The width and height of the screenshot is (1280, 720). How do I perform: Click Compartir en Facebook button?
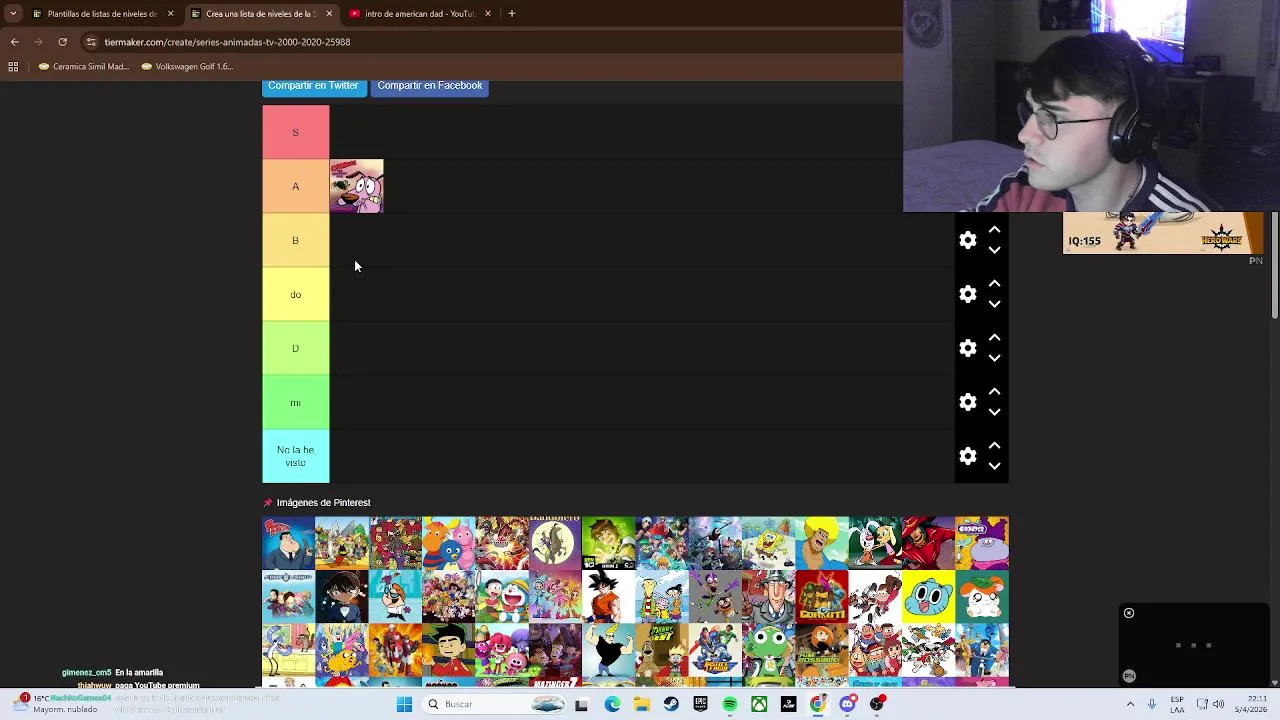(430, 86)
